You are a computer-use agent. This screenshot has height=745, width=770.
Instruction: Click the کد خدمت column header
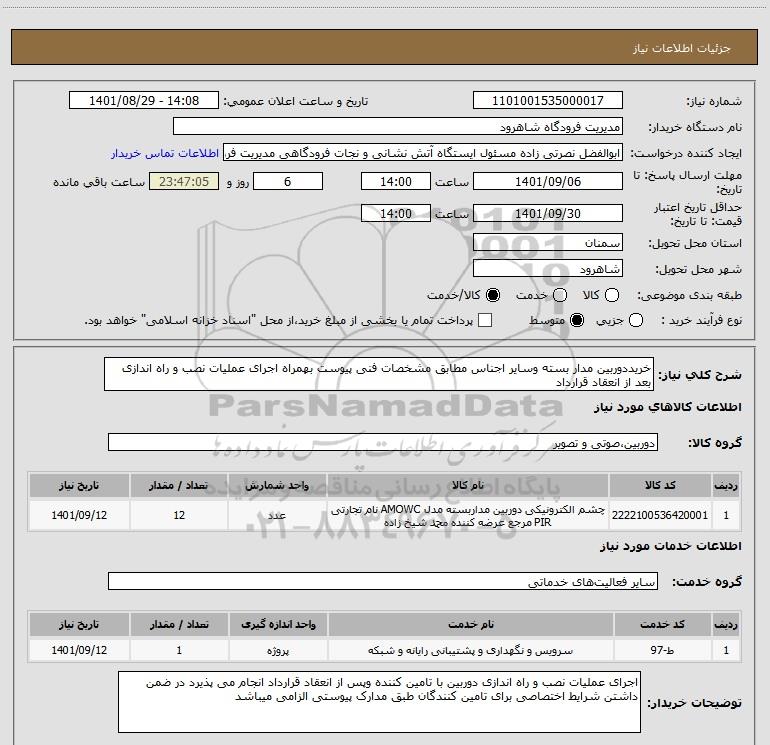pos(662,624)
